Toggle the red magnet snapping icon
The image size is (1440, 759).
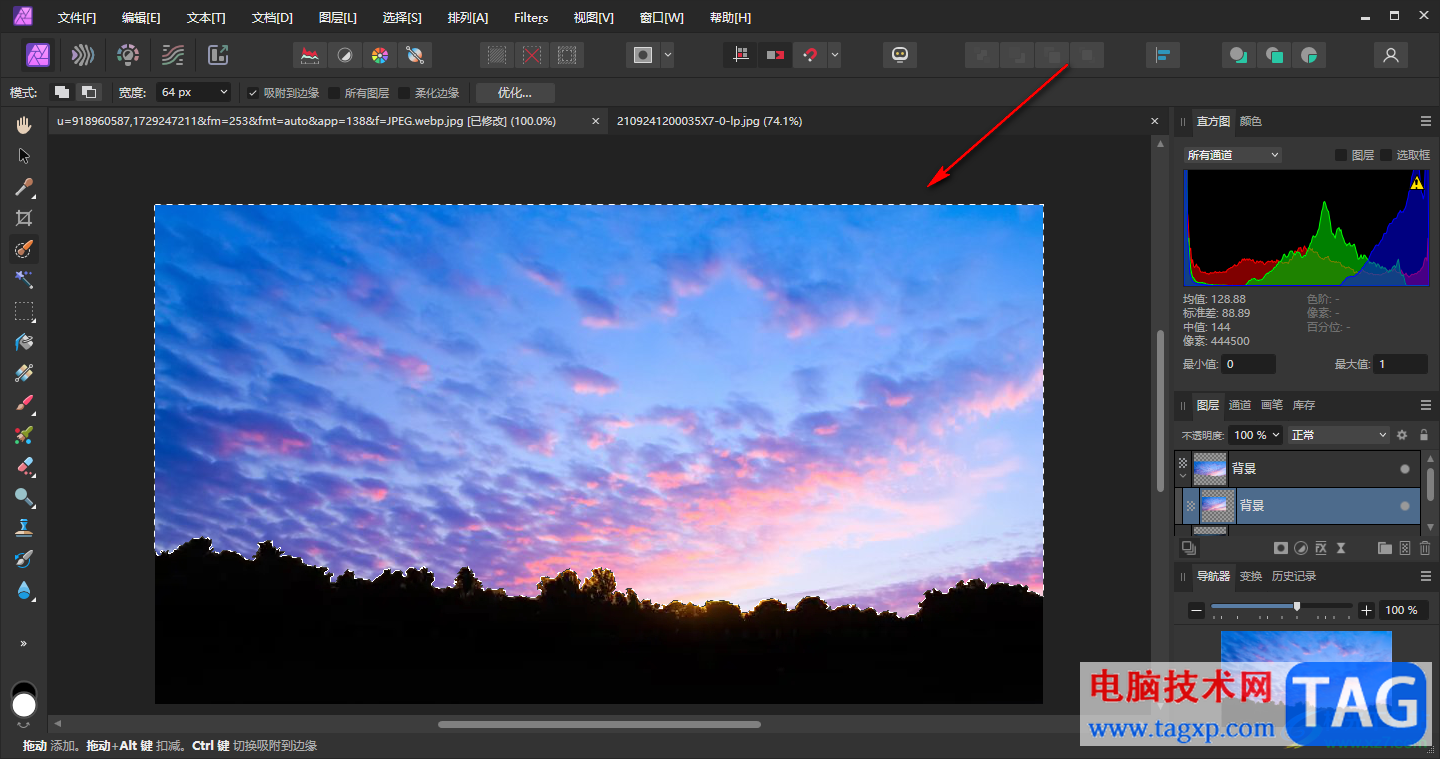(809, 55)
